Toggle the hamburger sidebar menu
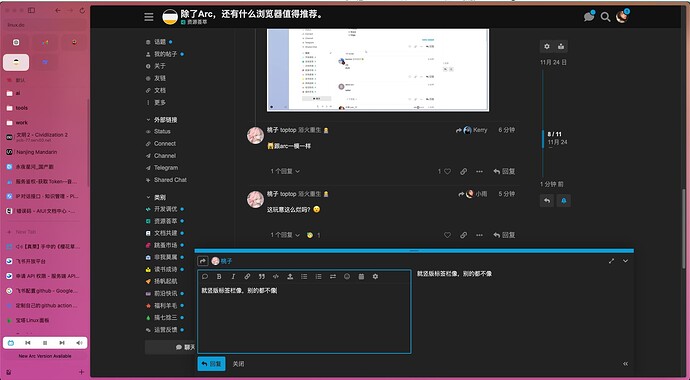Screen dimensions: 690x380 (x=149, y=17)
